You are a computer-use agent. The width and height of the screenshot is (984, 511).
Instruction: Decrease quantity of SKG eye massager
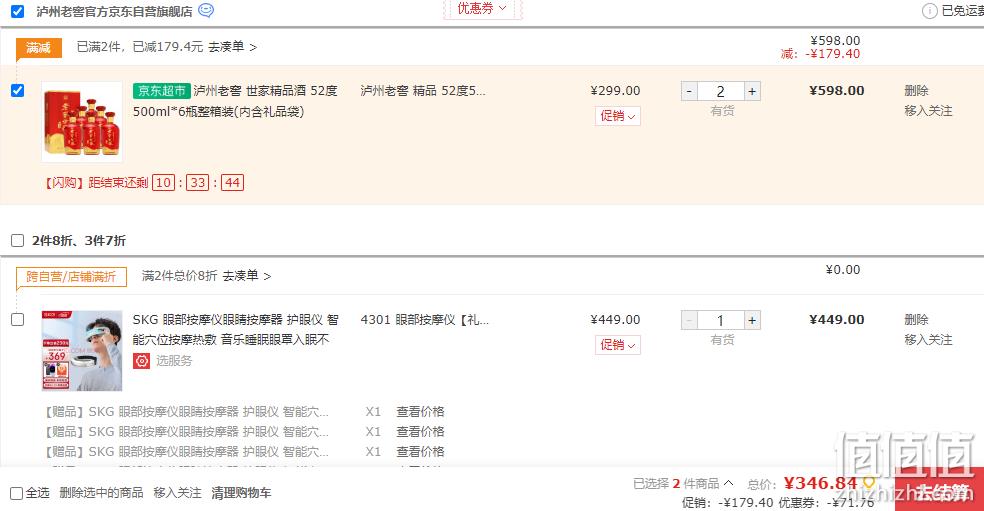[689, 320]
